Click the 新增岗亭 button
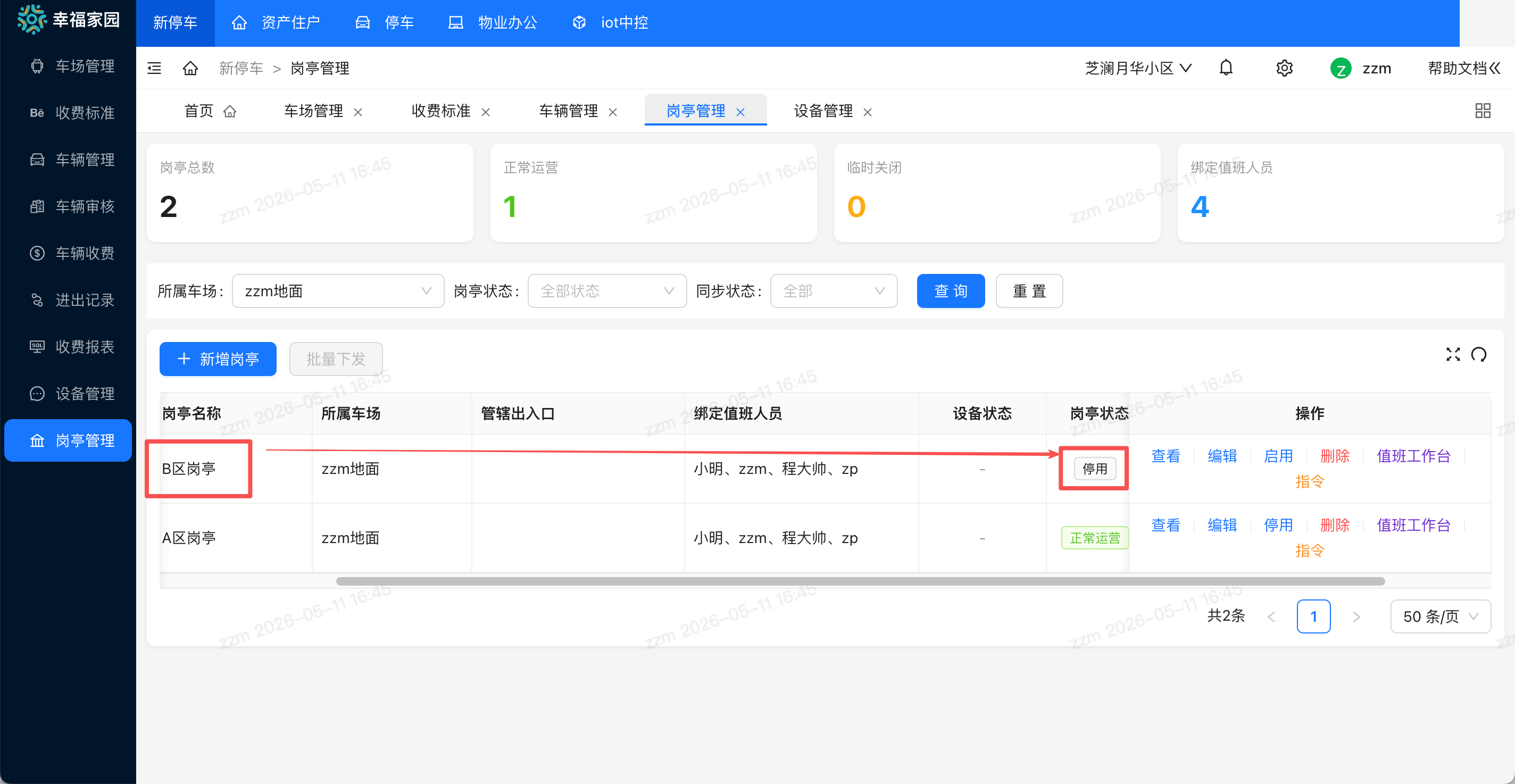Viewport: 1515px width, 784px height. (x=218, y=359)
